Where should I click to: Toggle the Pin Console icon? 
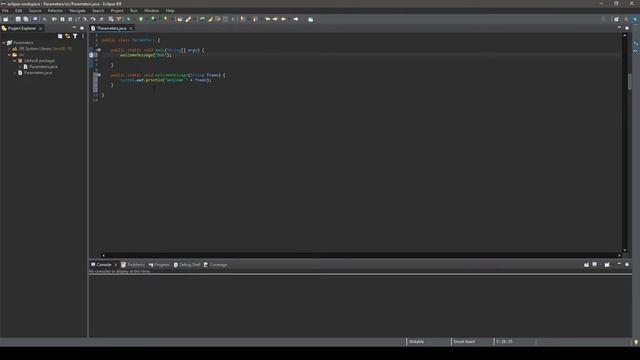587,264
